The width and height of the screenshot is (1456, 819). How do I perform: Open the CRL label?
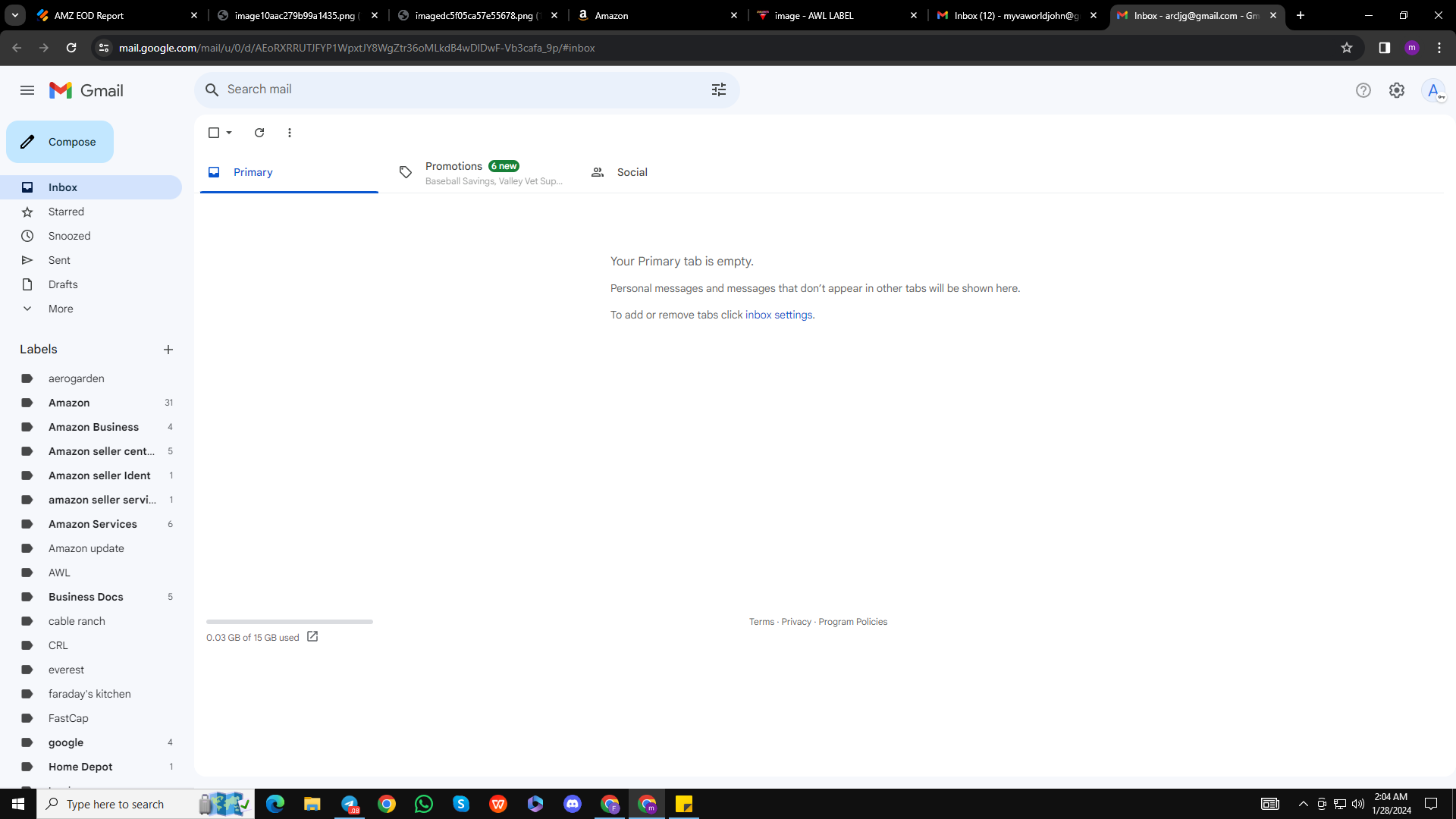91,645
